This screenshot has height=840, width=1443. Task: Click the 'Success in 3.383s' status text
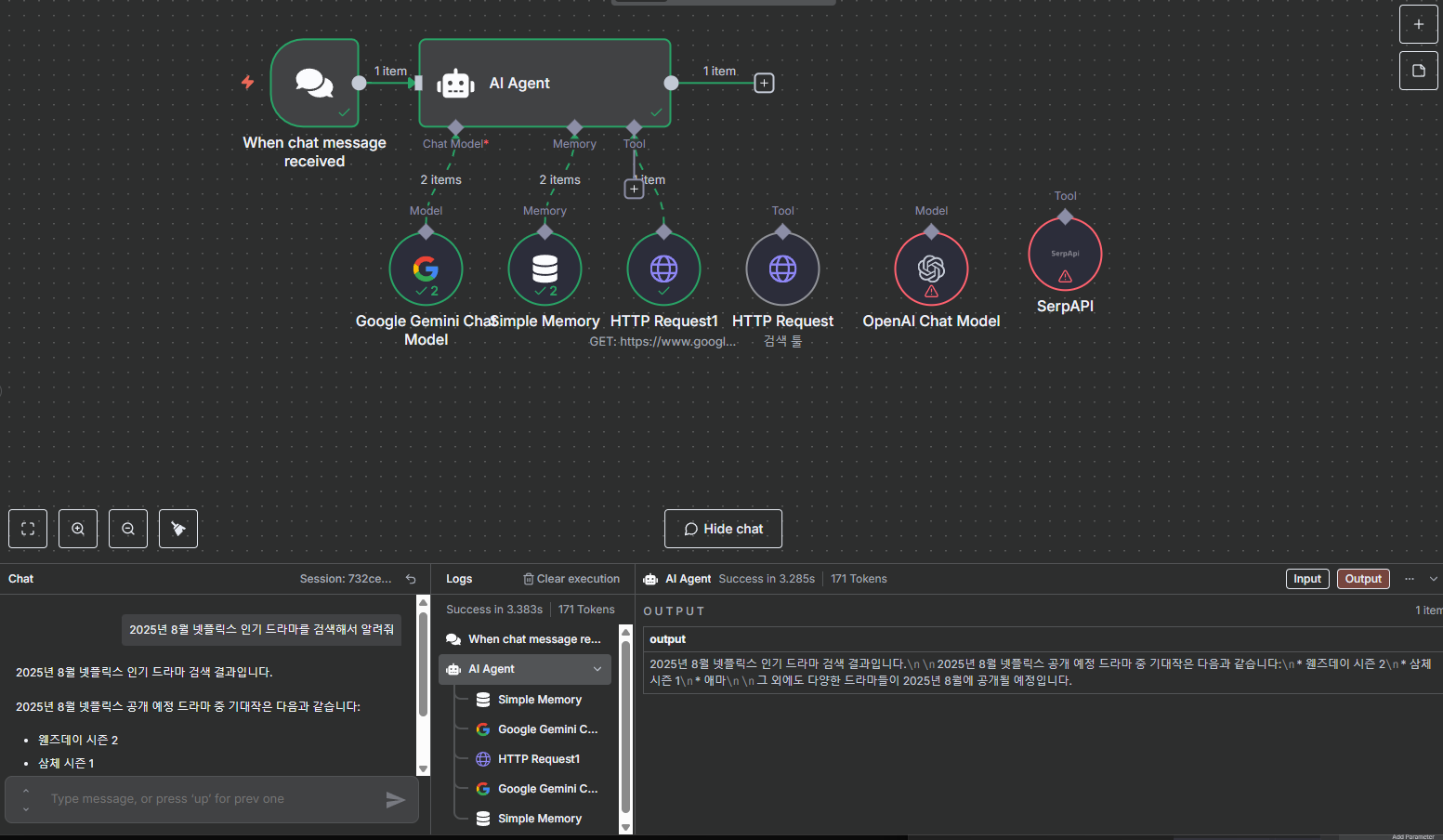pyautogui.click(x=494, y=610)
